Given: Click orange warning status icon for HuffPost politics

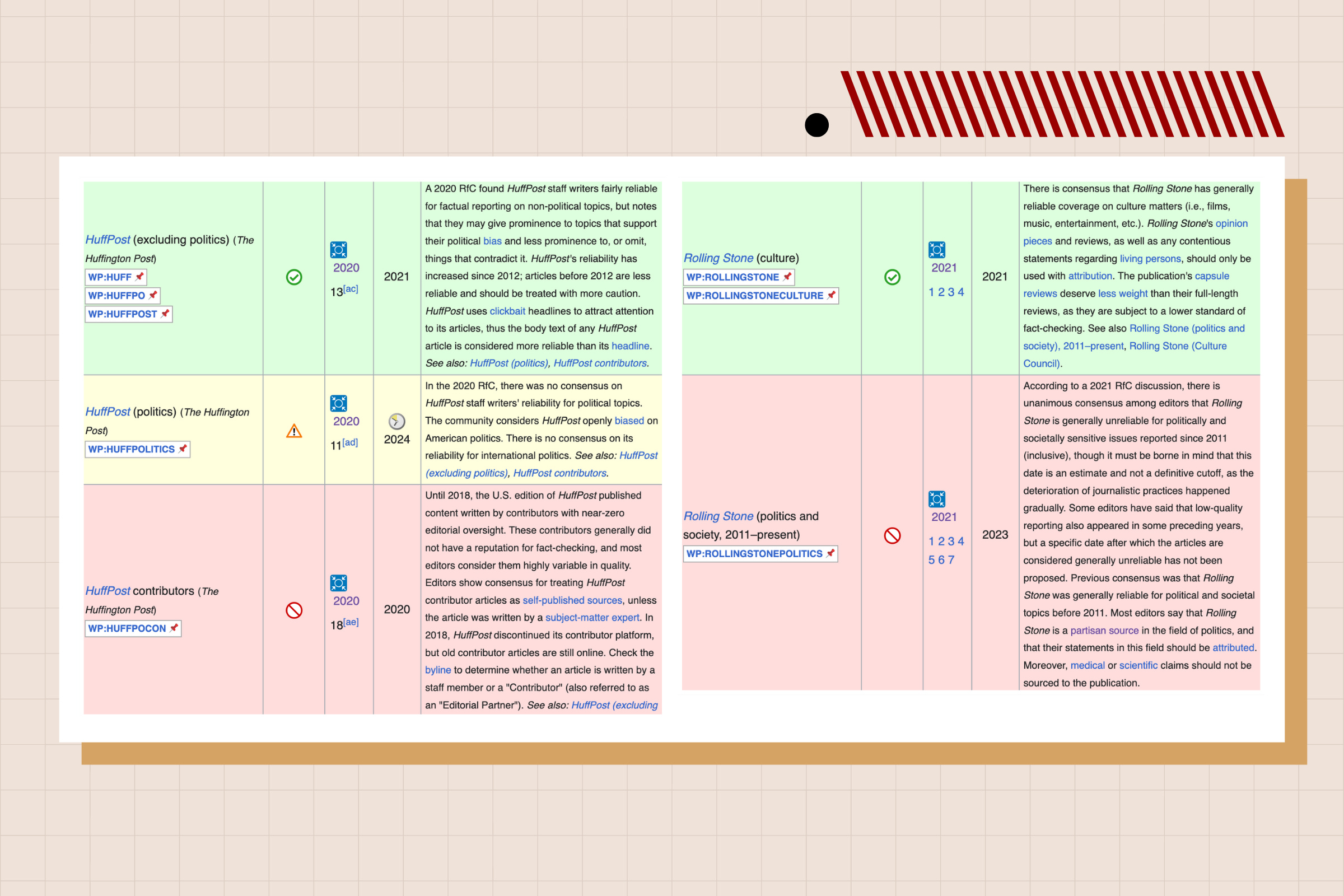Looking at the screenshot, I should tap(293, 431).
